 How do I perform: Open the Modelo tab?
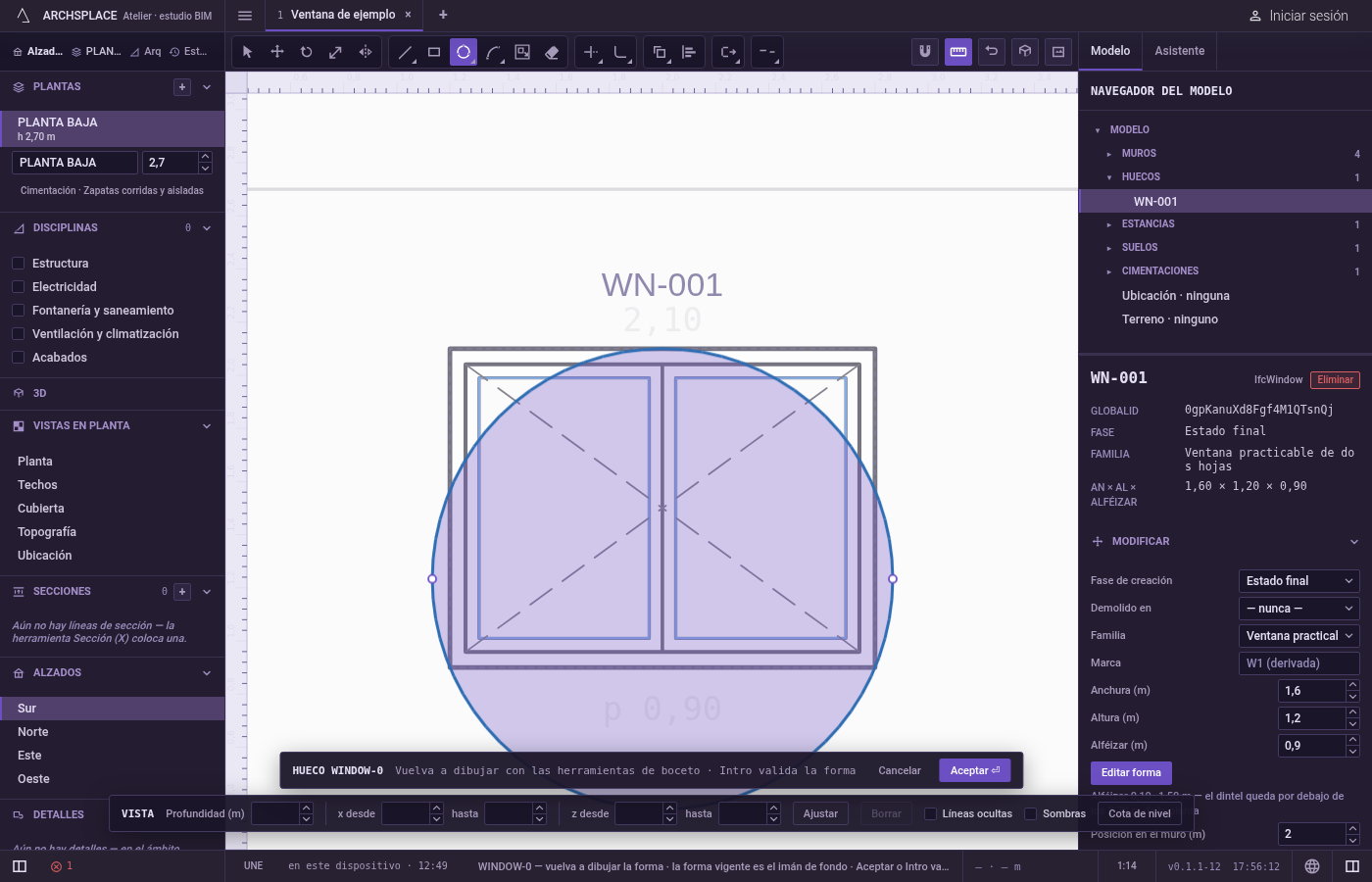pyautogui.click(x=1110, y=51)
